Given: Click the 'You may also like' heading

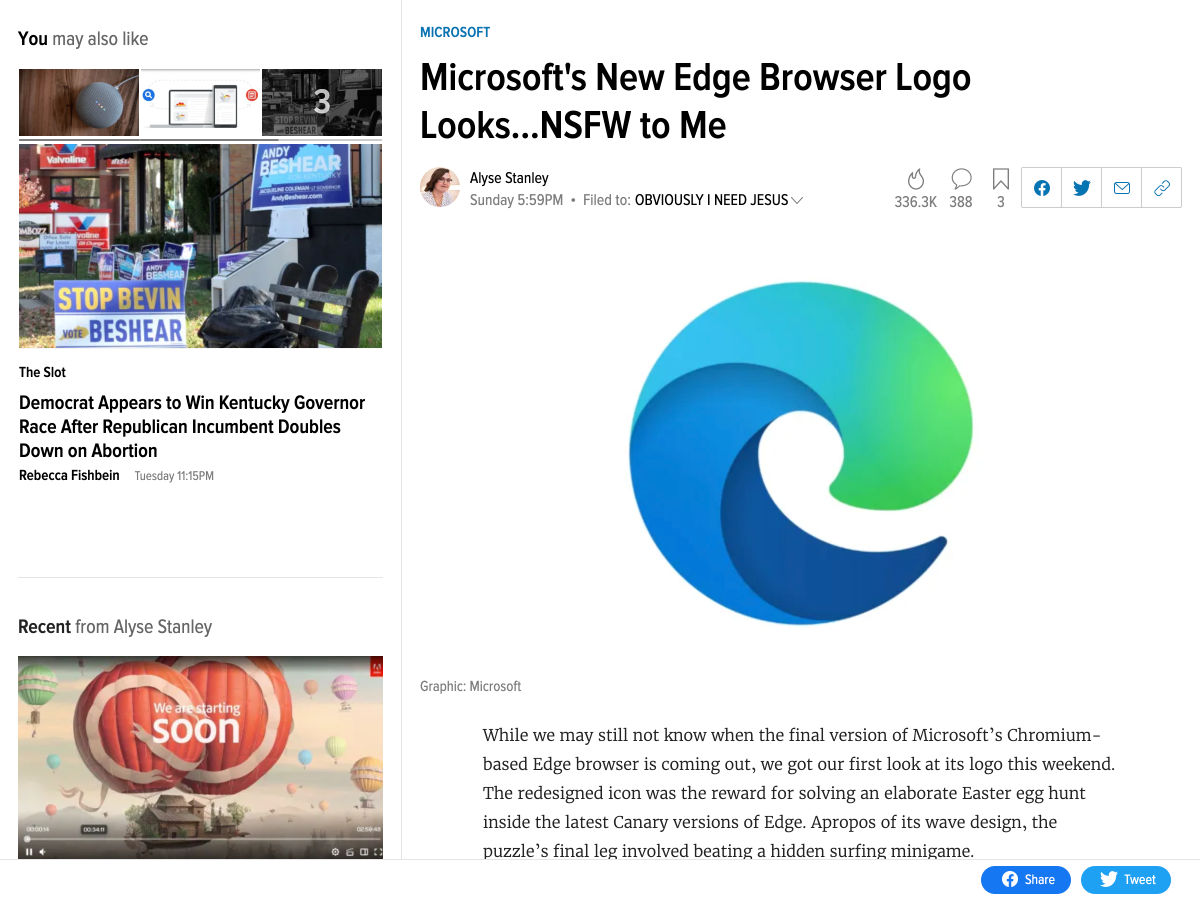Looking at the screenshot, I should (83, 39).
